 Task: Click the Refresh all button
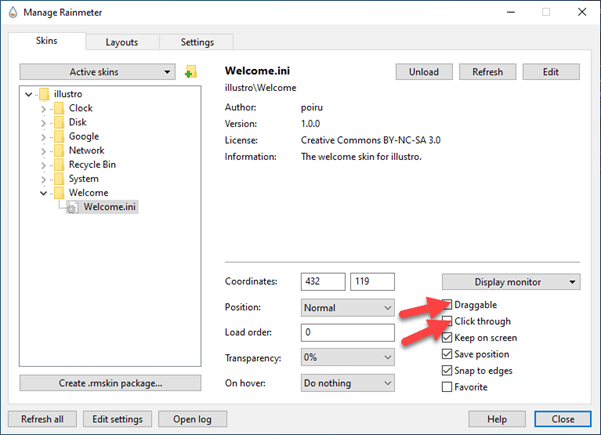42,419
